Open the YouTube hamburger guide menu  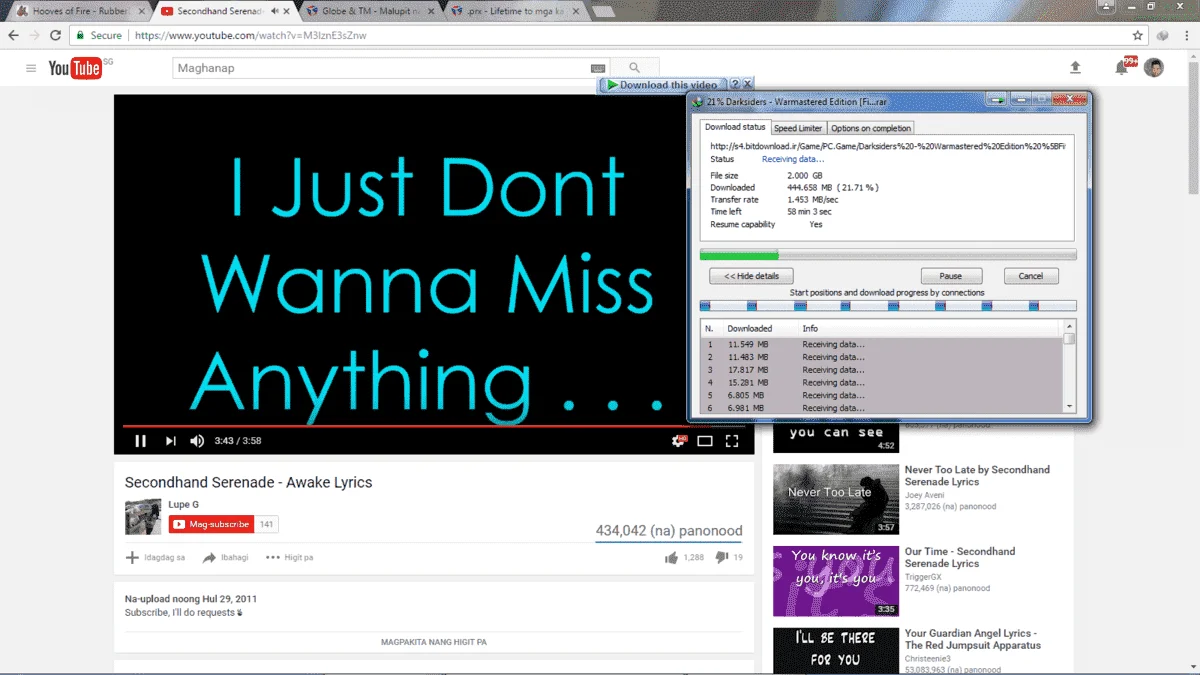[x=31, y=68]
